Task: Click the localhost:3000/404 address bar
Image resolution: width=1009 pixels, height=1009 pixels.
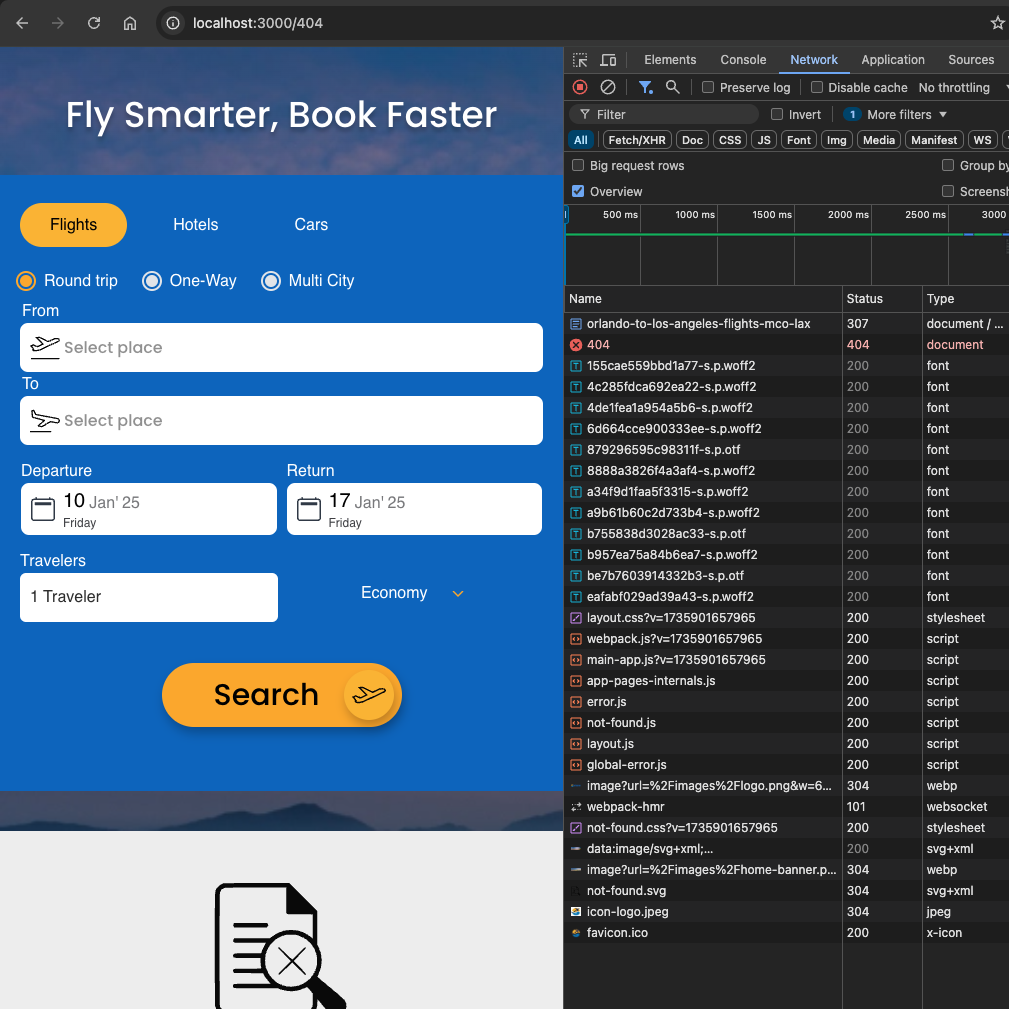Action: [x=573, y=23]
